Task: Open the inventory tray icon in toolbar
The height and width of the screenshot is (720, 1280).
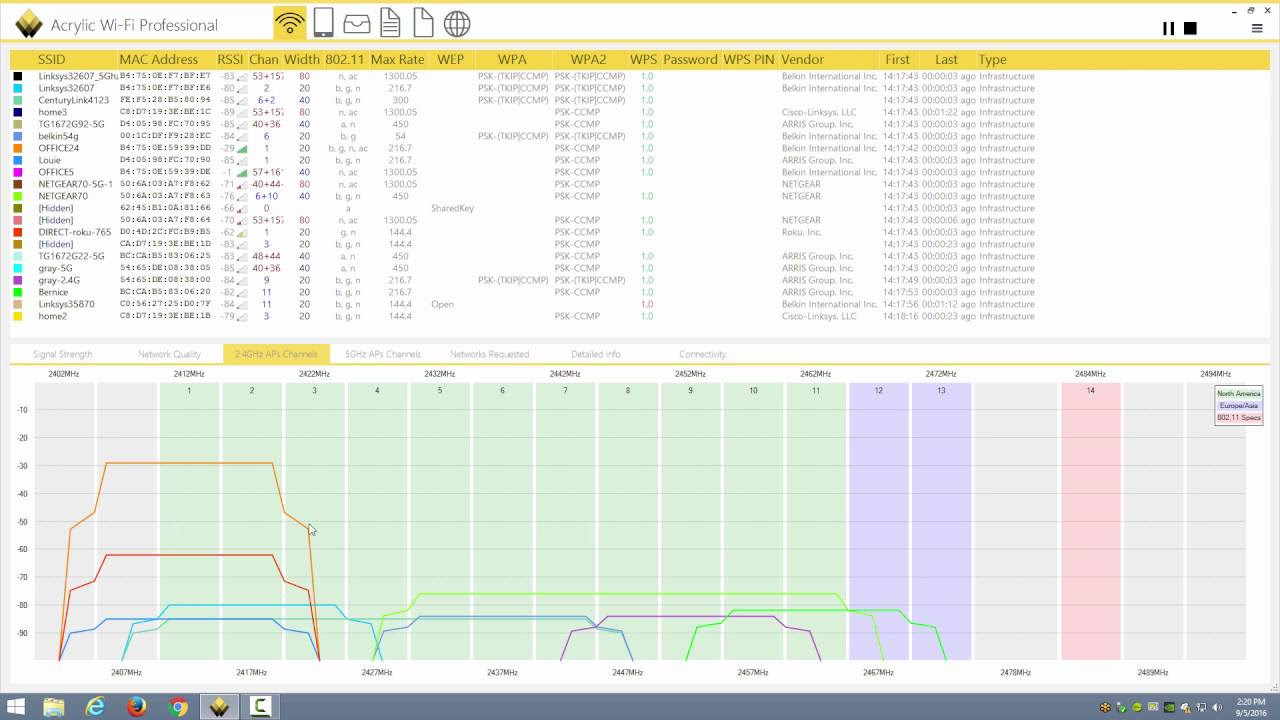Action: (357, 23)
